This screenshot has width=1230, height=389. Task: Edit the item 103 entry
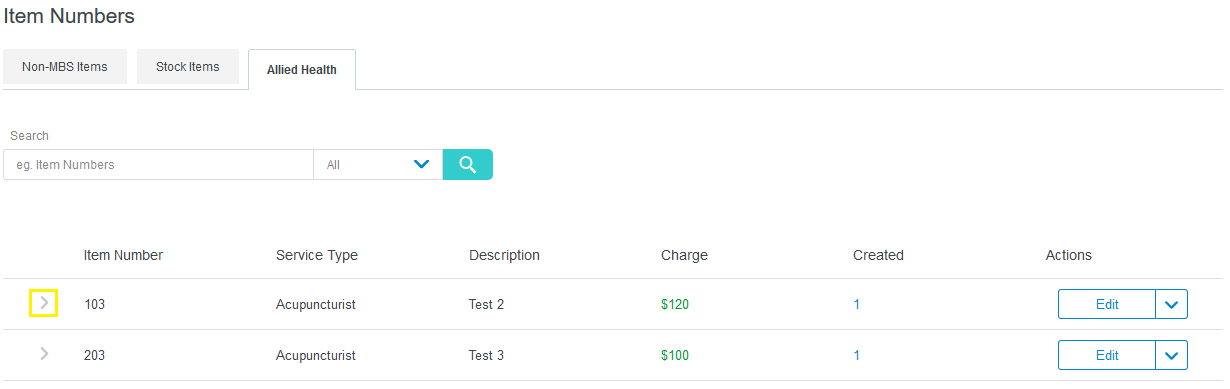pyautogui.click(x=1107, y=304)
